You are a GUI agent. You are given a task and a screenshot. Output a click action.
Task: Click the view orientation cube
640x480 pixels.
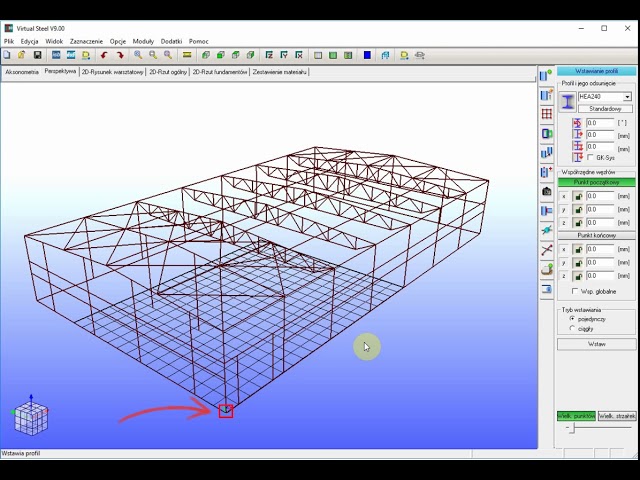coord(31,417)
